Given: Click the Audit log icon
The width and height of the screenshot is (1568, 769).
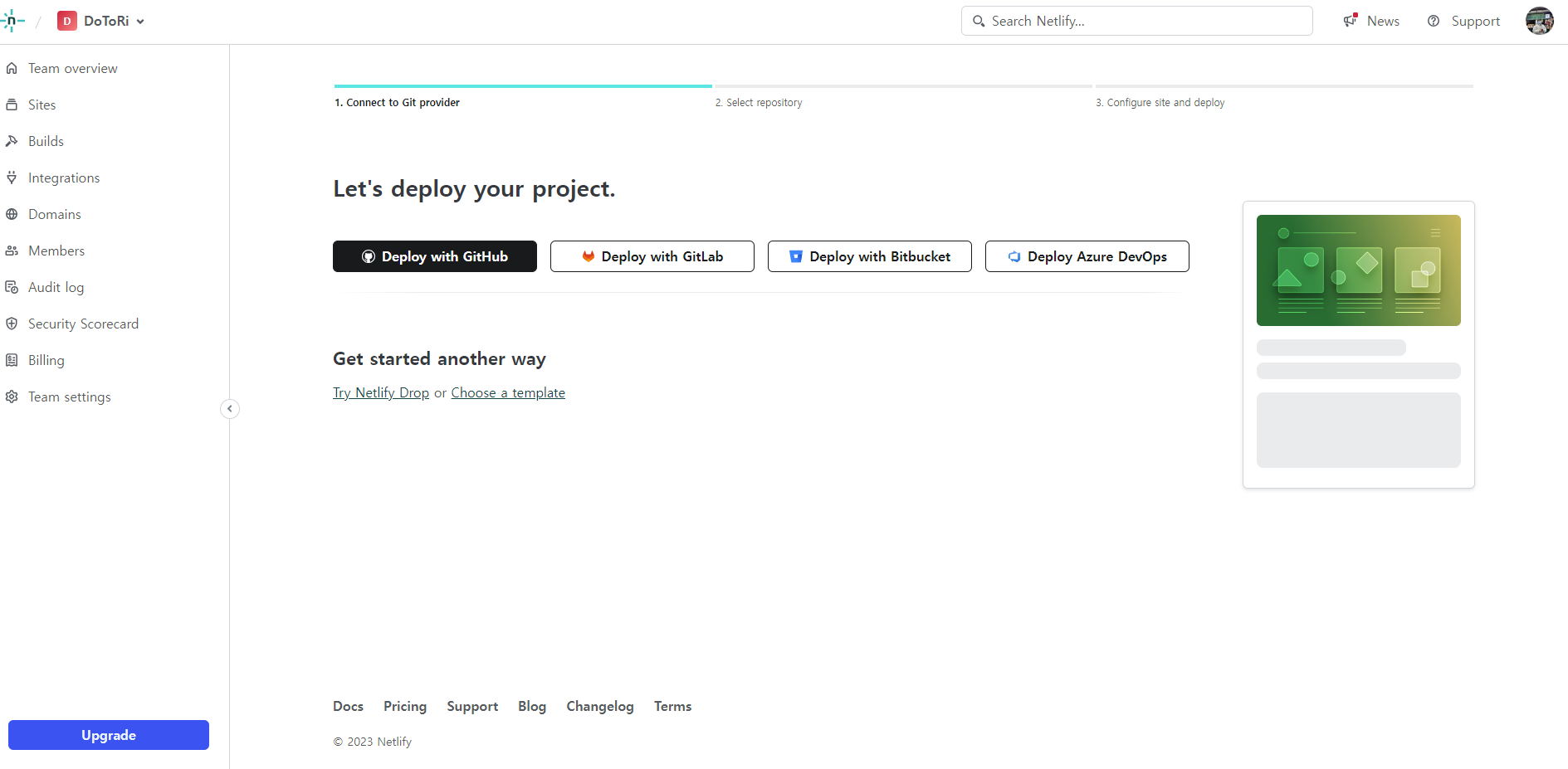Looking at the screenshot, I should tap(12, 287).
